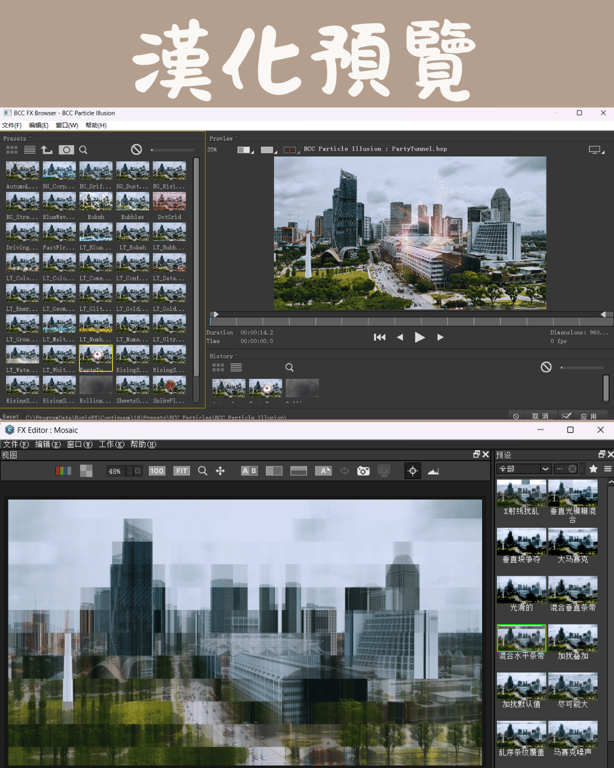
Task: Show the histogram
Action: click(x=433, y=471)
